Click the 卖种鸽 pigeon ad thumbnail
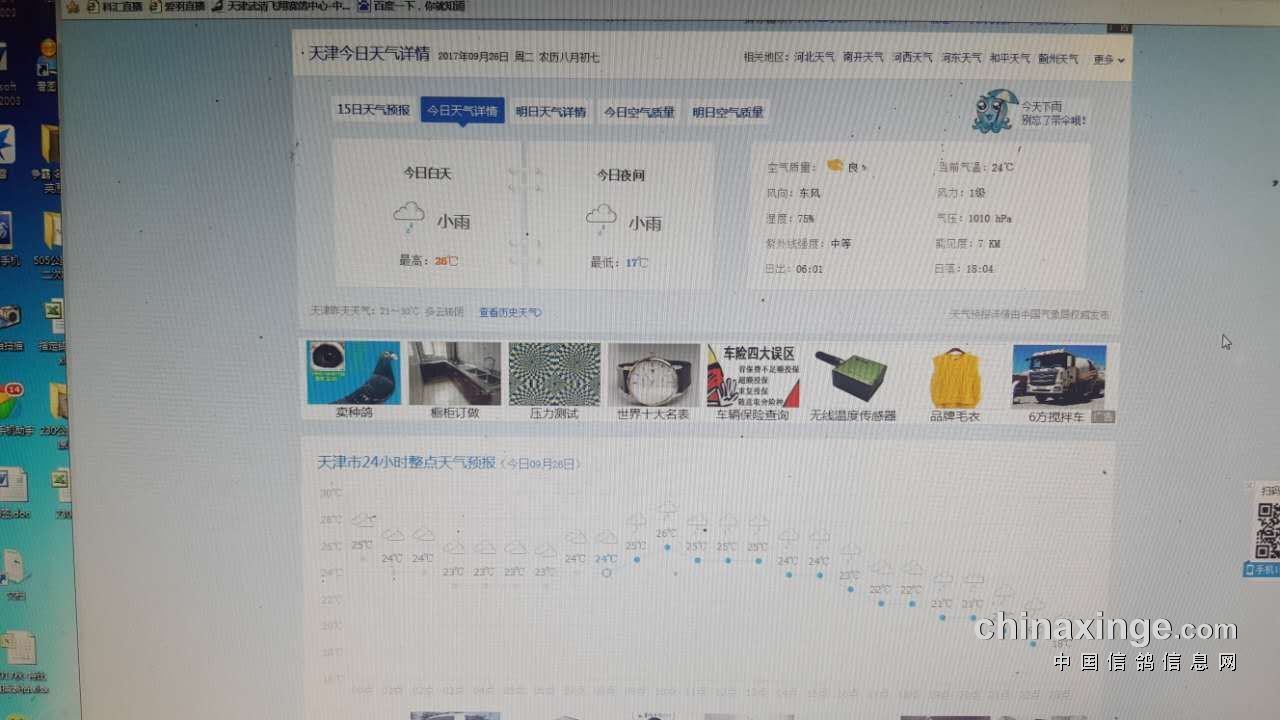 pos(353,373)
